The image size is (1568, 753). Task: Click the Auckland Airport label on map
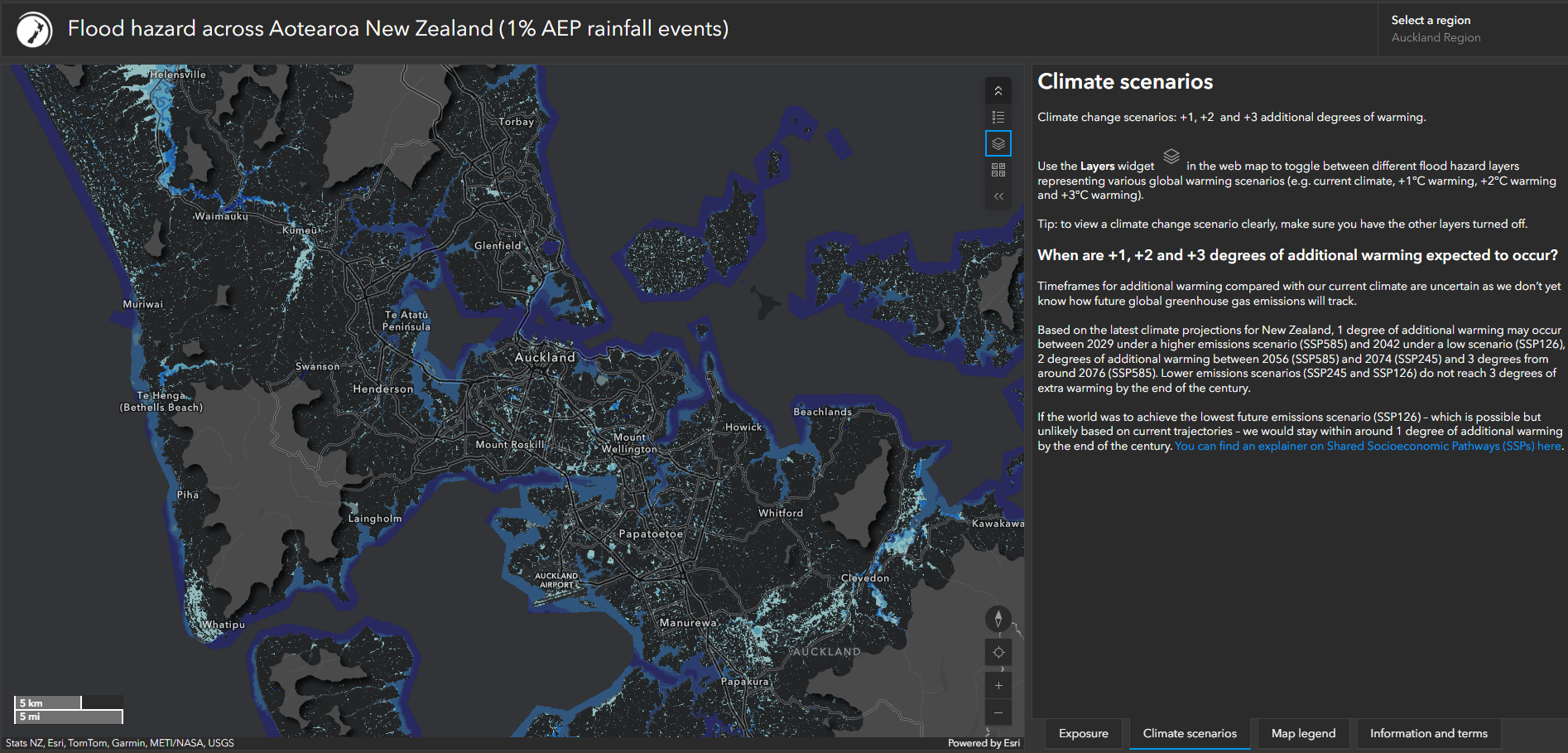click(x=556, y=581)
